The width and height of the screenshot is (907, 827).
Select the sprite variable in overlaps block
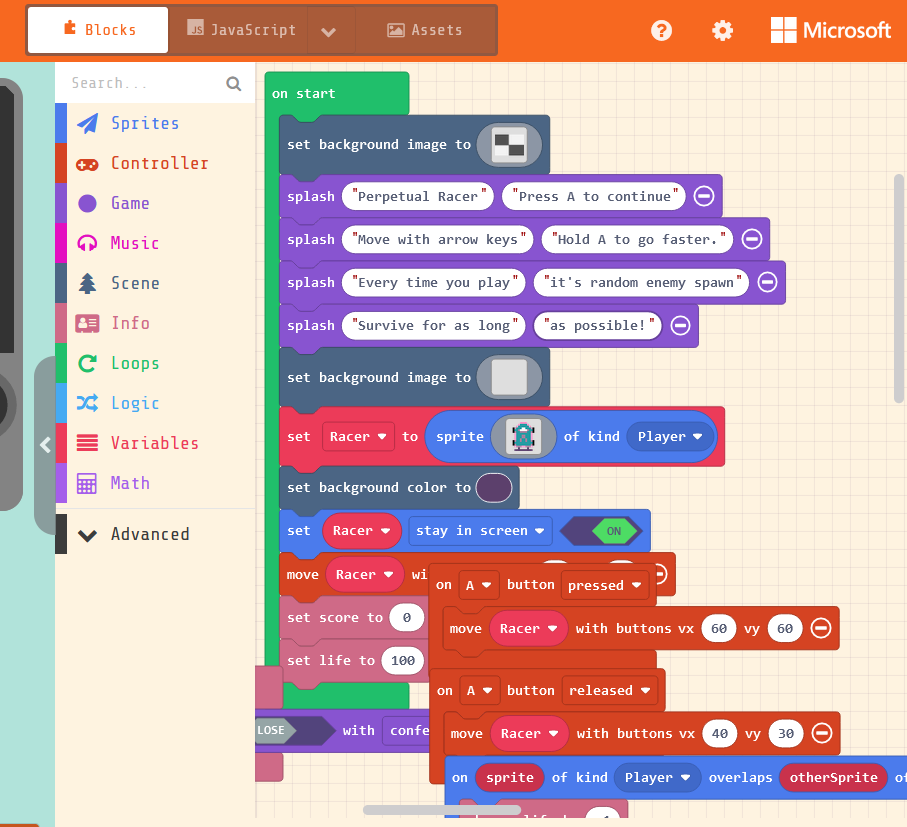[509, 778]
